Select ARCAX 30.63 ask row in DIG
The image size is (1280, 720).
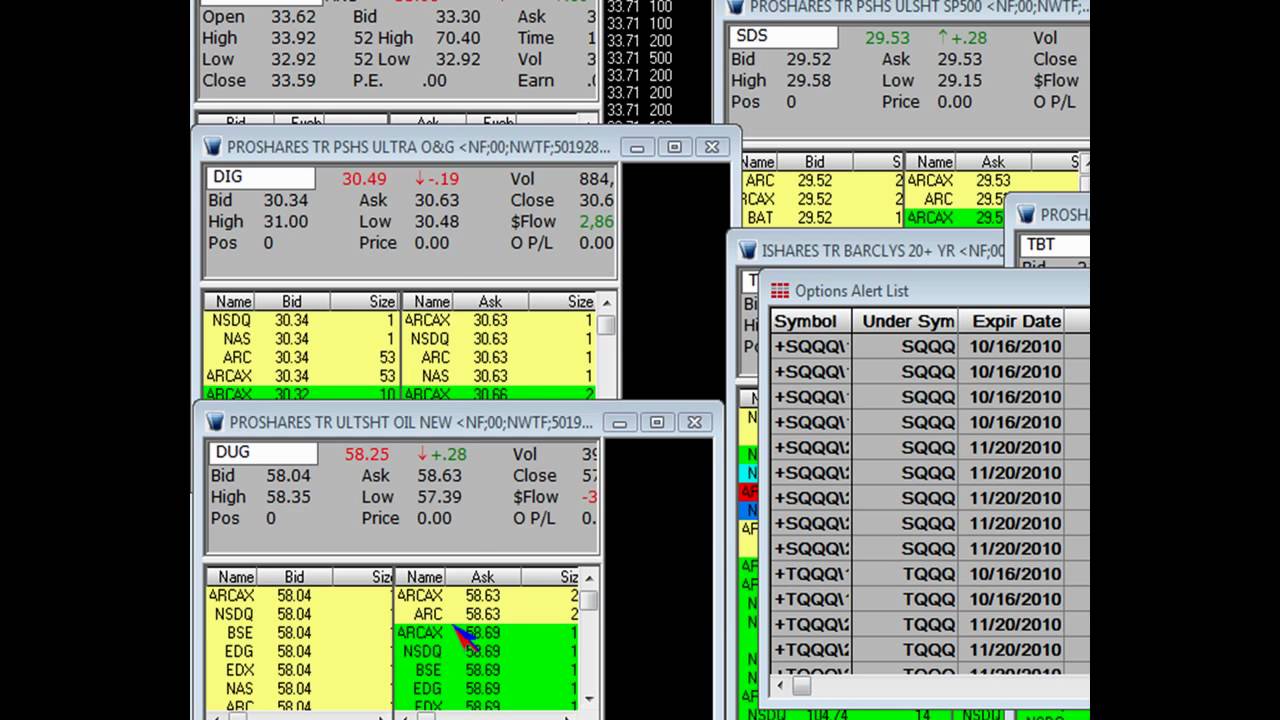tap(498, 320)
